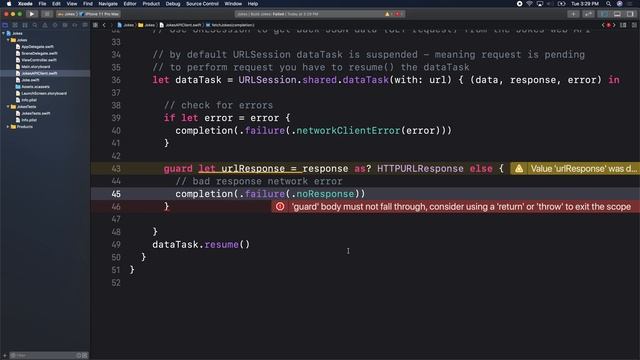Open the Report navigator

(84, 25)
